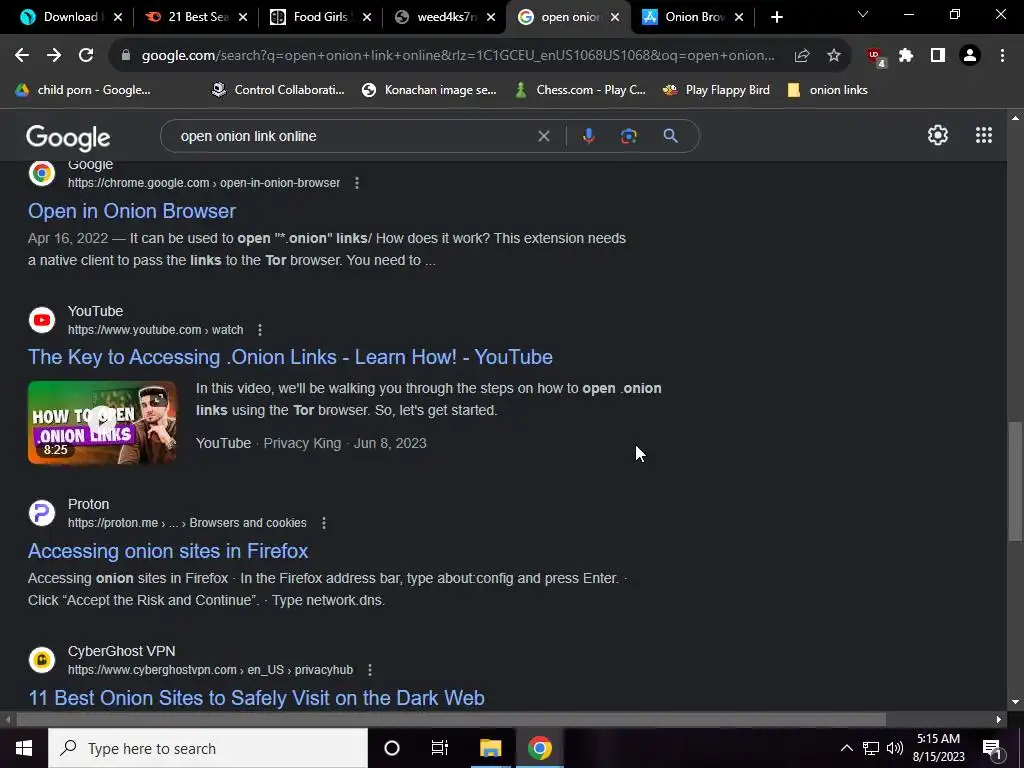This screenshot has width=1024, height=768.
Task: Open the Windows Start menu
Action: (24, 748)
